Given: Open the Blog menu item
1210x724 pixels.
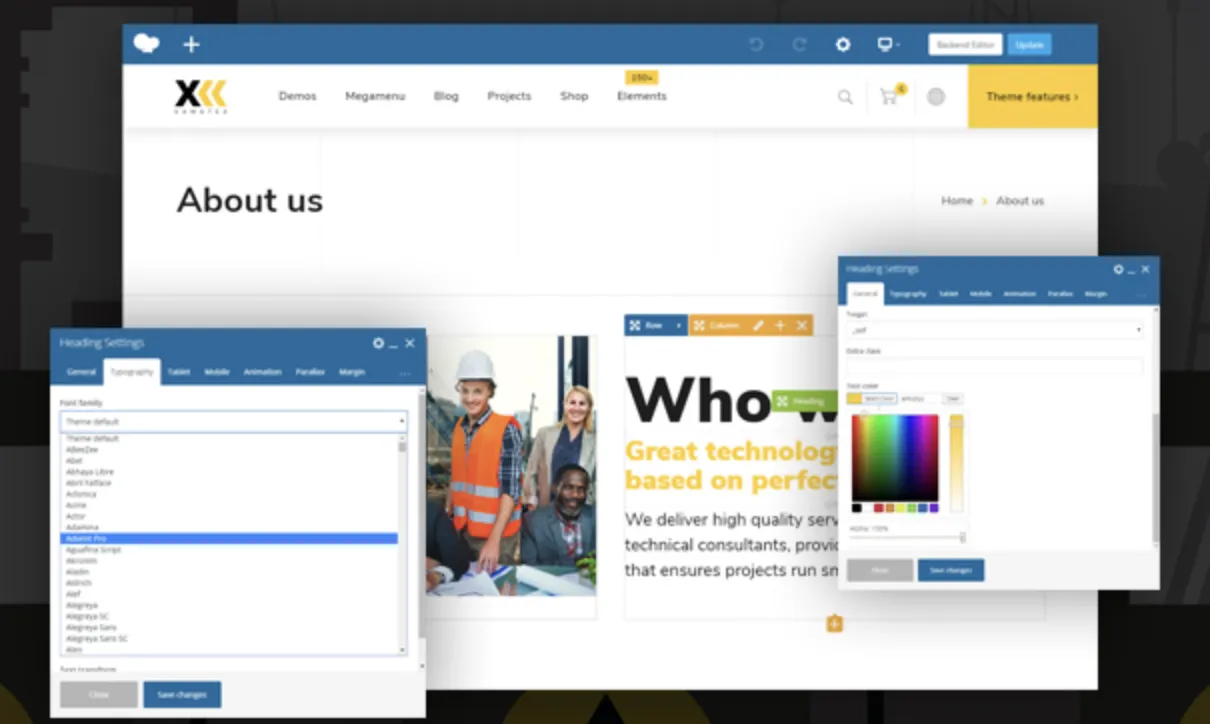Looking at the screenshot, I should coord(446,96).
